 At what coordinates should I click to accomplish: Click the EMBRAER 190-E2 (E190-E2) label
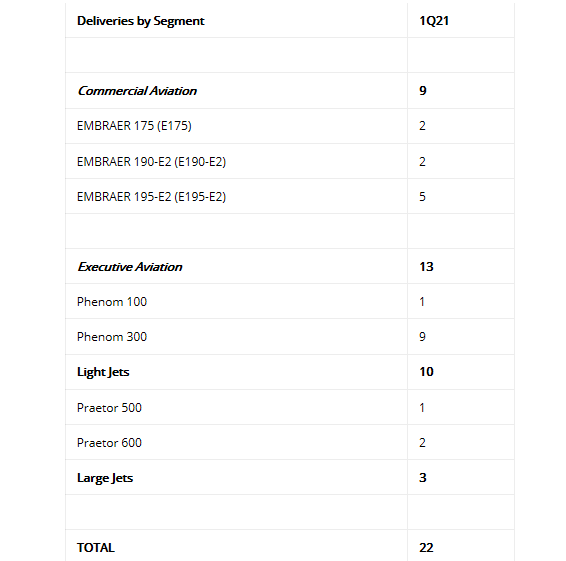coord(151,161)
